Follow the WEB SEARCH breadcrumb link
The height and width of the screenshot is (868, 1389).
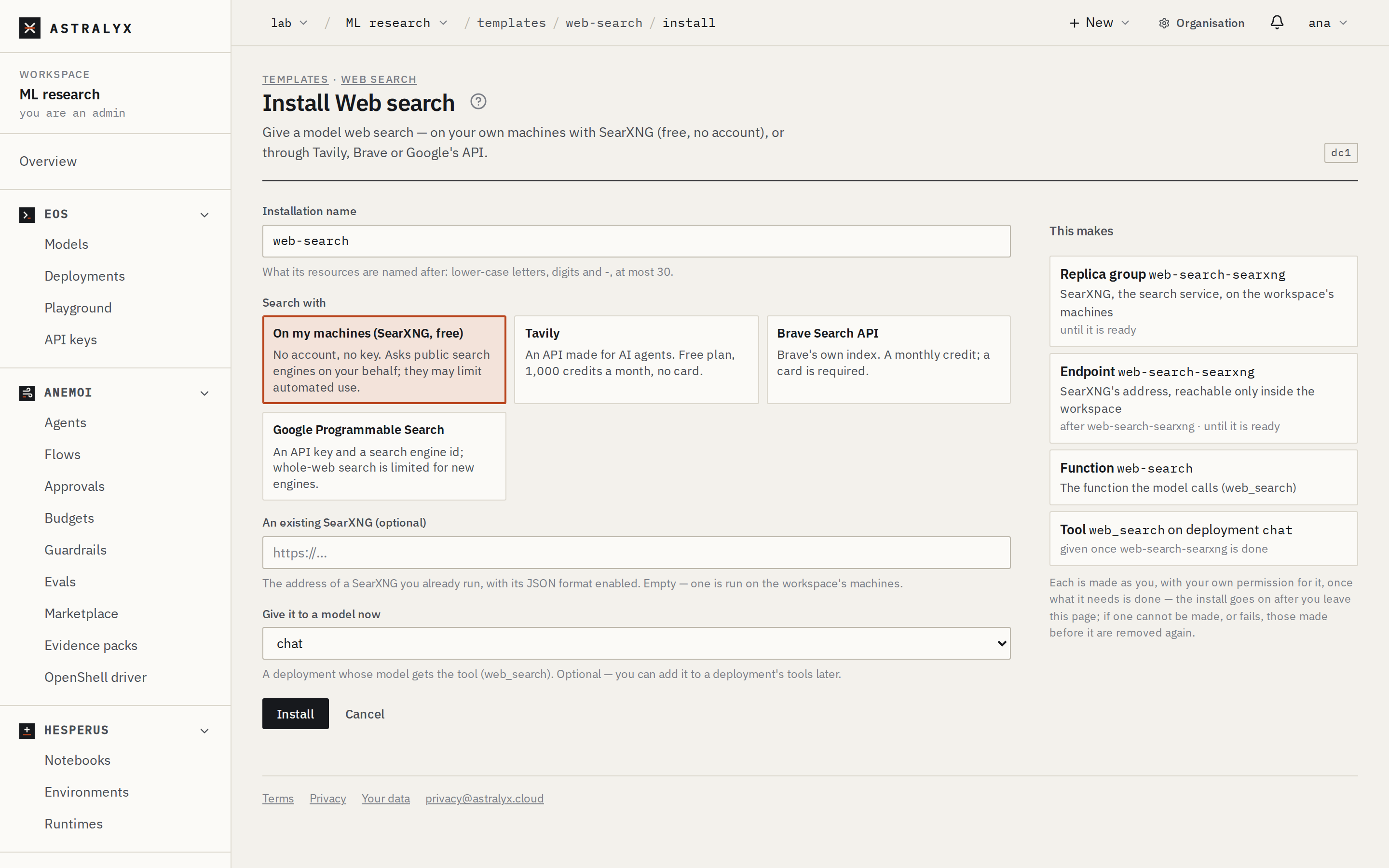point(379,79)
